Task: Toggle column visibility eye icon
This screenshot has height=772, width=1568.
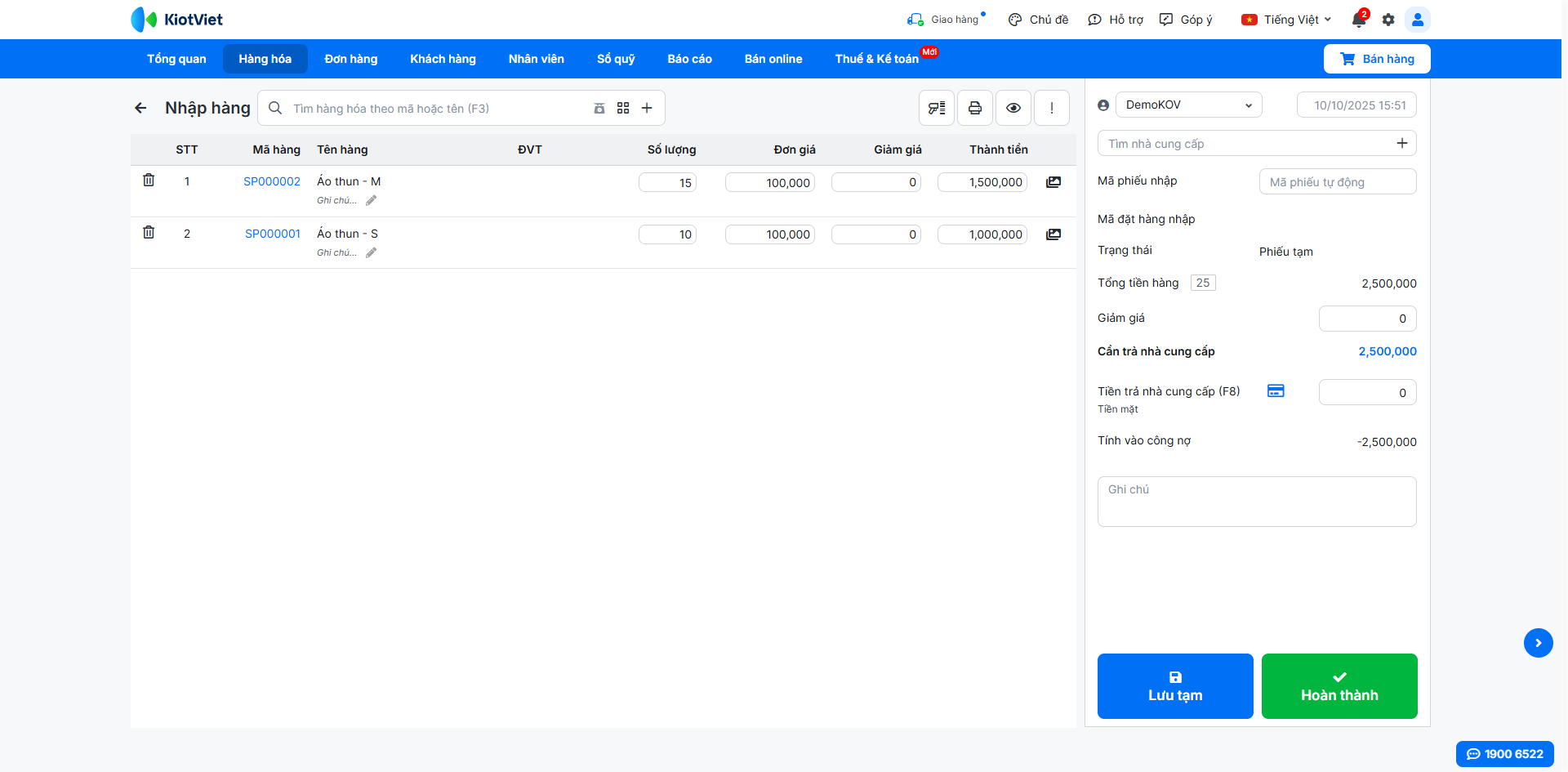Action: tap(1013, 108)
